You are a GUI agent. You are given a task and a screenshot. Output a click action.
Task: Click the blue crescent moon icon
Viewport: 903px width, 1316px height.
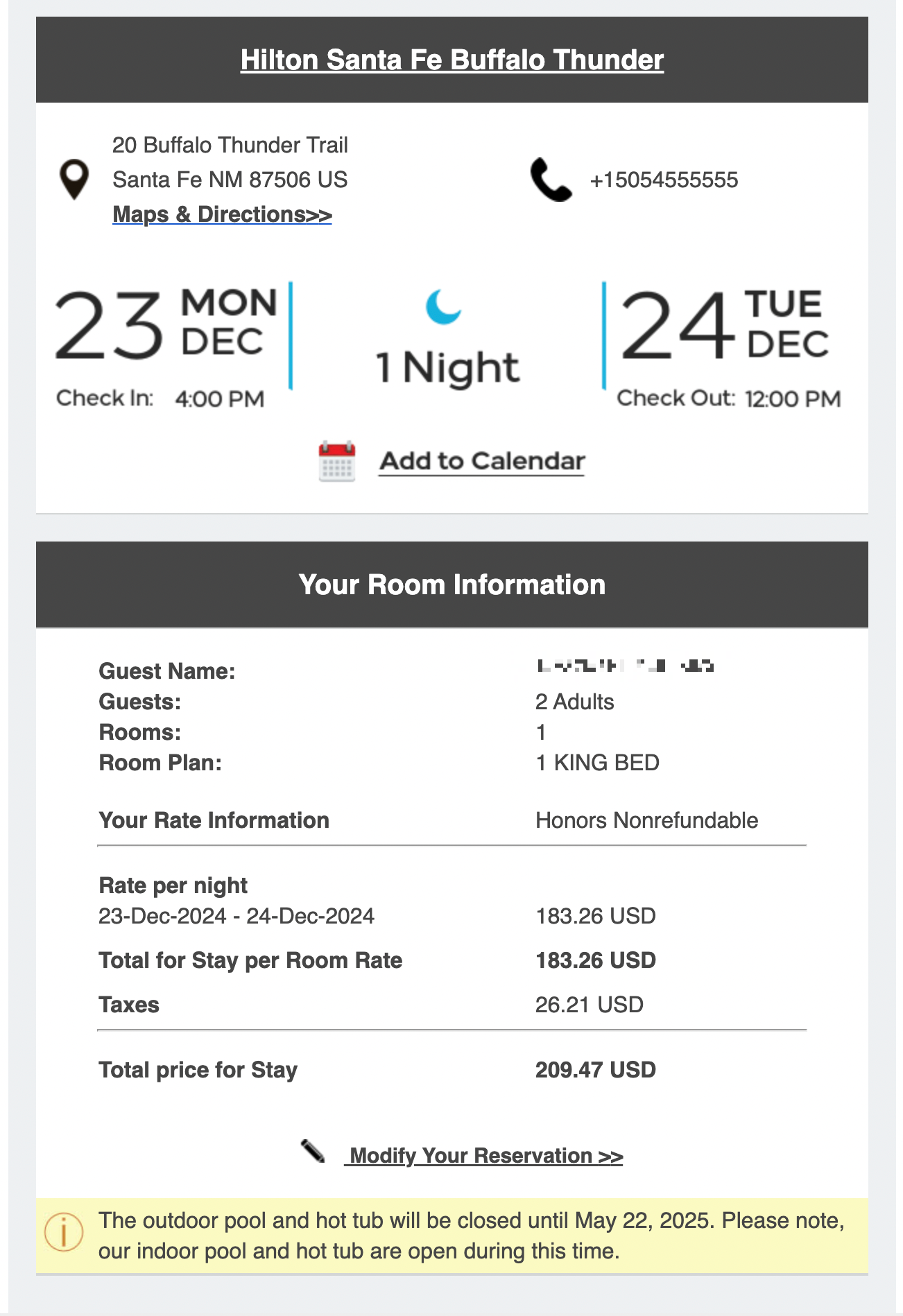coord(444,306)
